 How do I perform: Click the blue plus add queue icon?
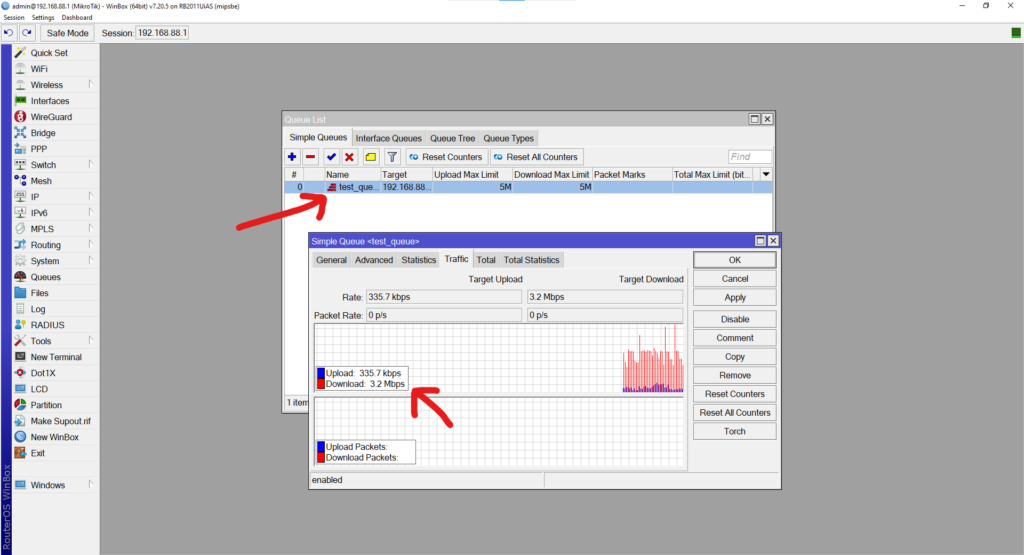pyautogui.click(x=292, y=157)
